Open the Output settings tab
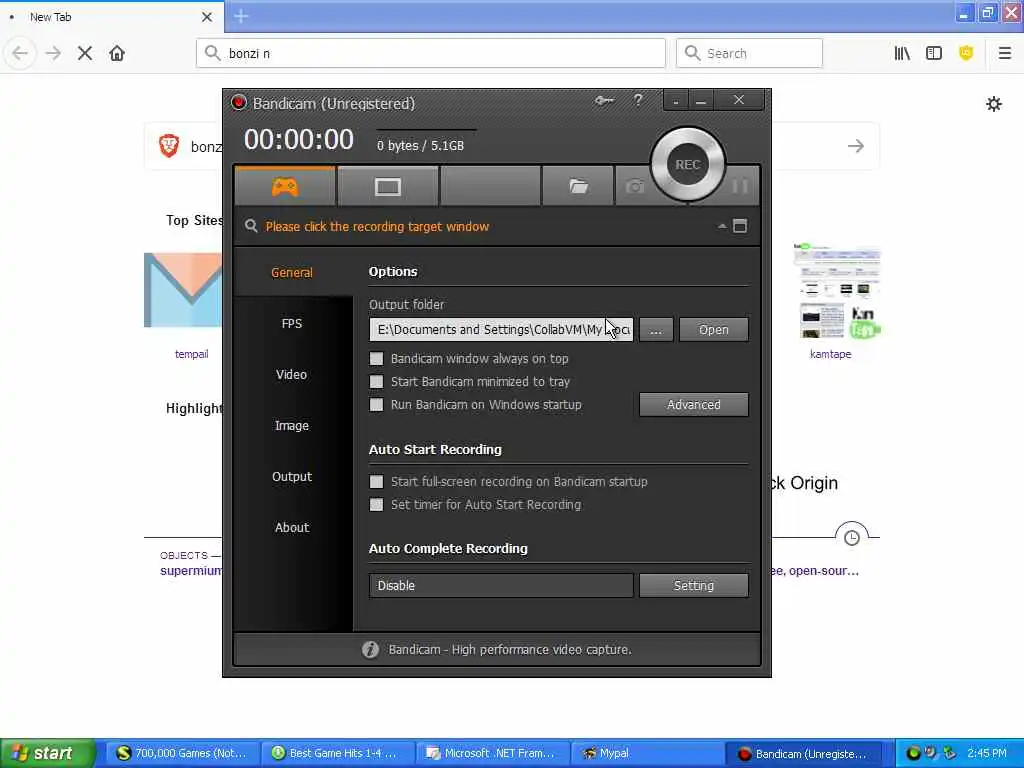1024x768 pixels. pos(292,476)
